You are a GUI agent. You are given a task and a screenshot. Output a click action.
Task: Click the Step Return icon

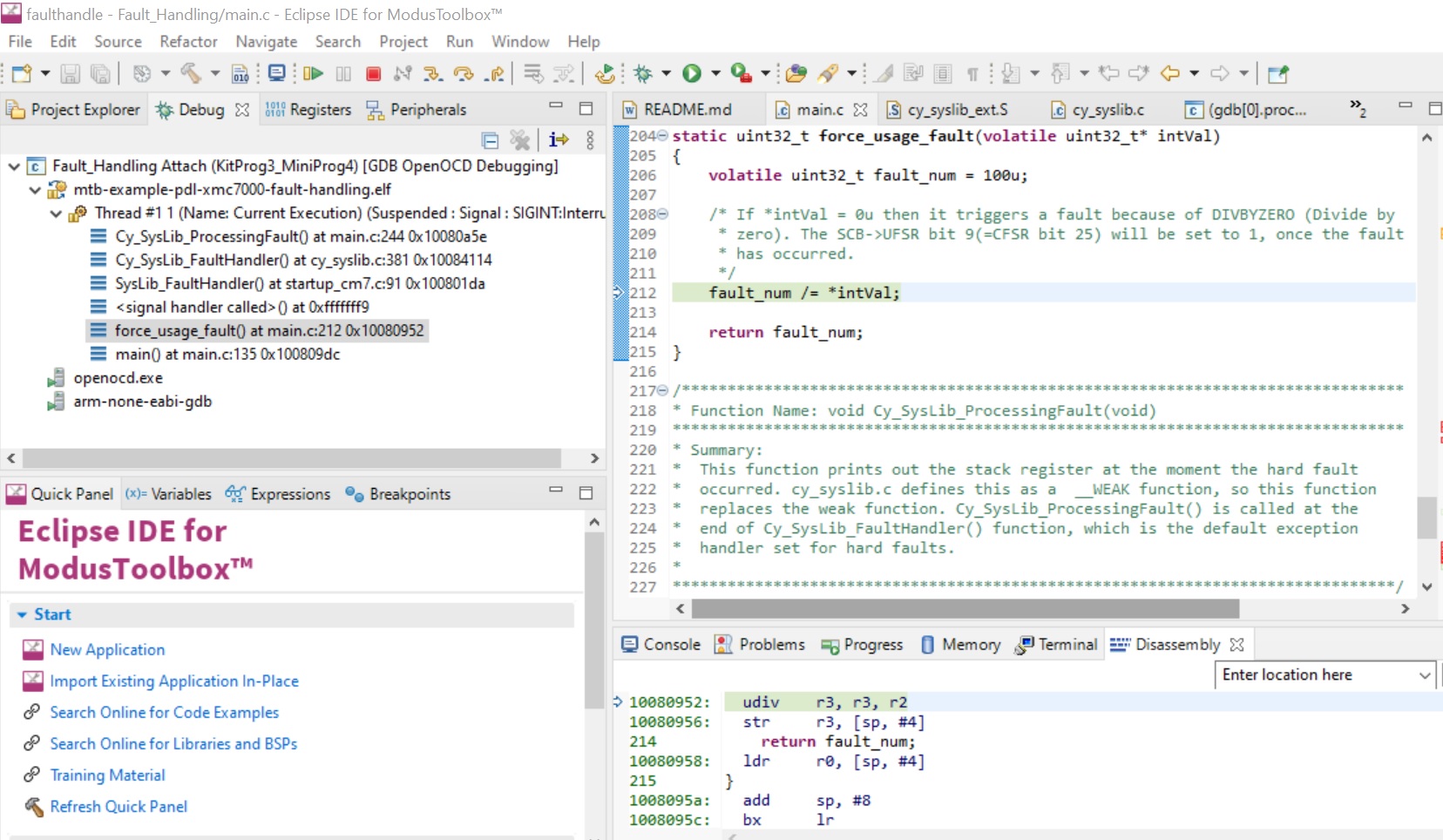pos(495,74)
